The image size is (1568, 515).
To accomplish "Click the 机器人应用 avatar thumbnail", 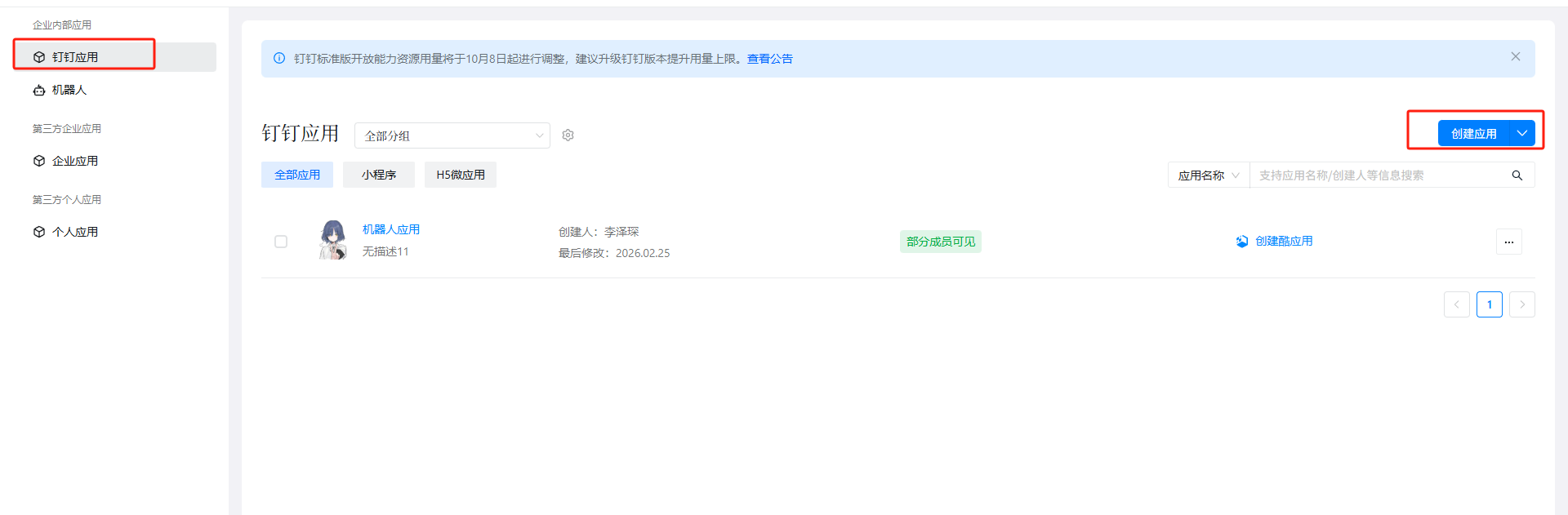I will 332,240.
